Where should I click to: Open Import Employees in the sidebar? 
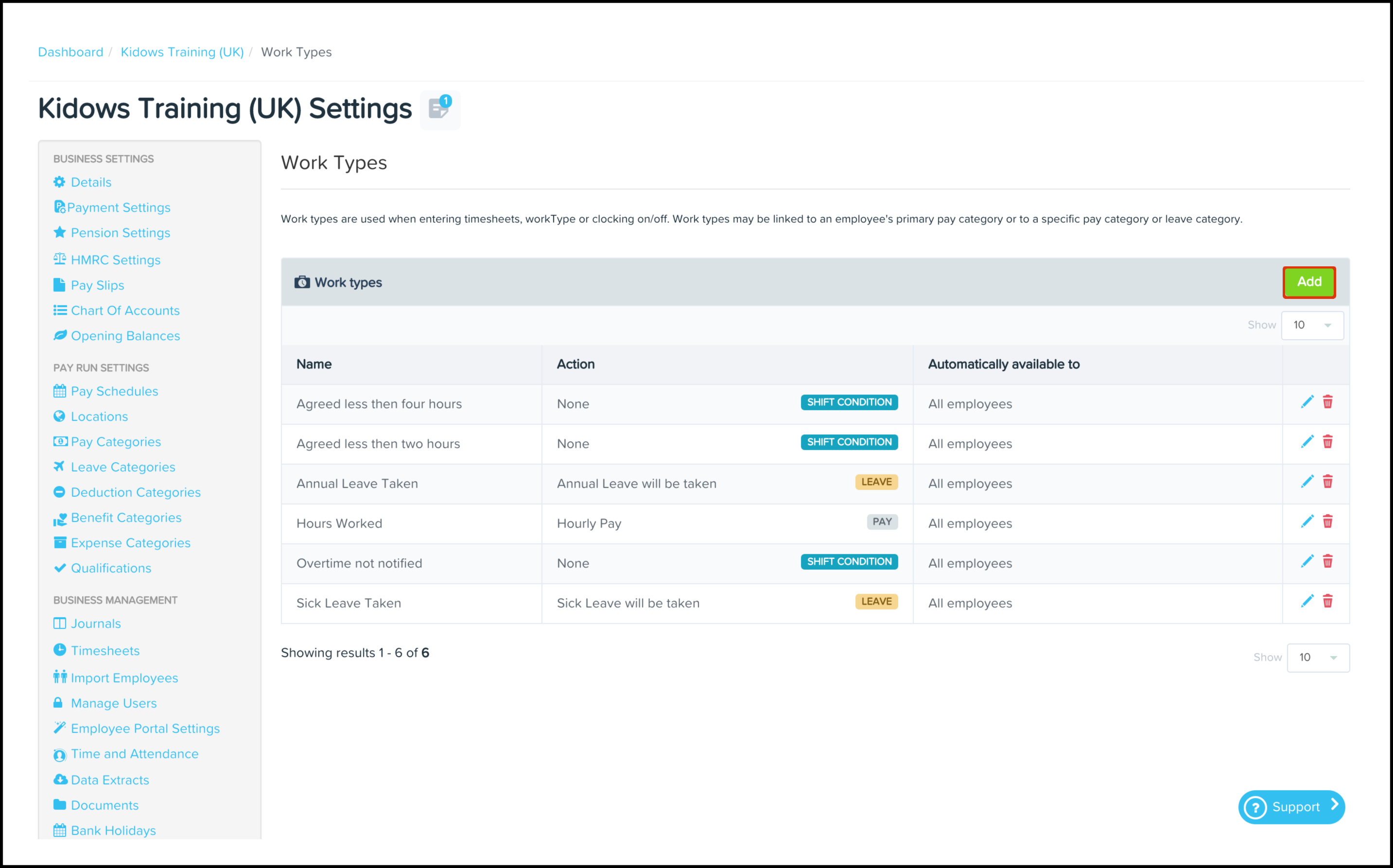(x=124, y=678)
